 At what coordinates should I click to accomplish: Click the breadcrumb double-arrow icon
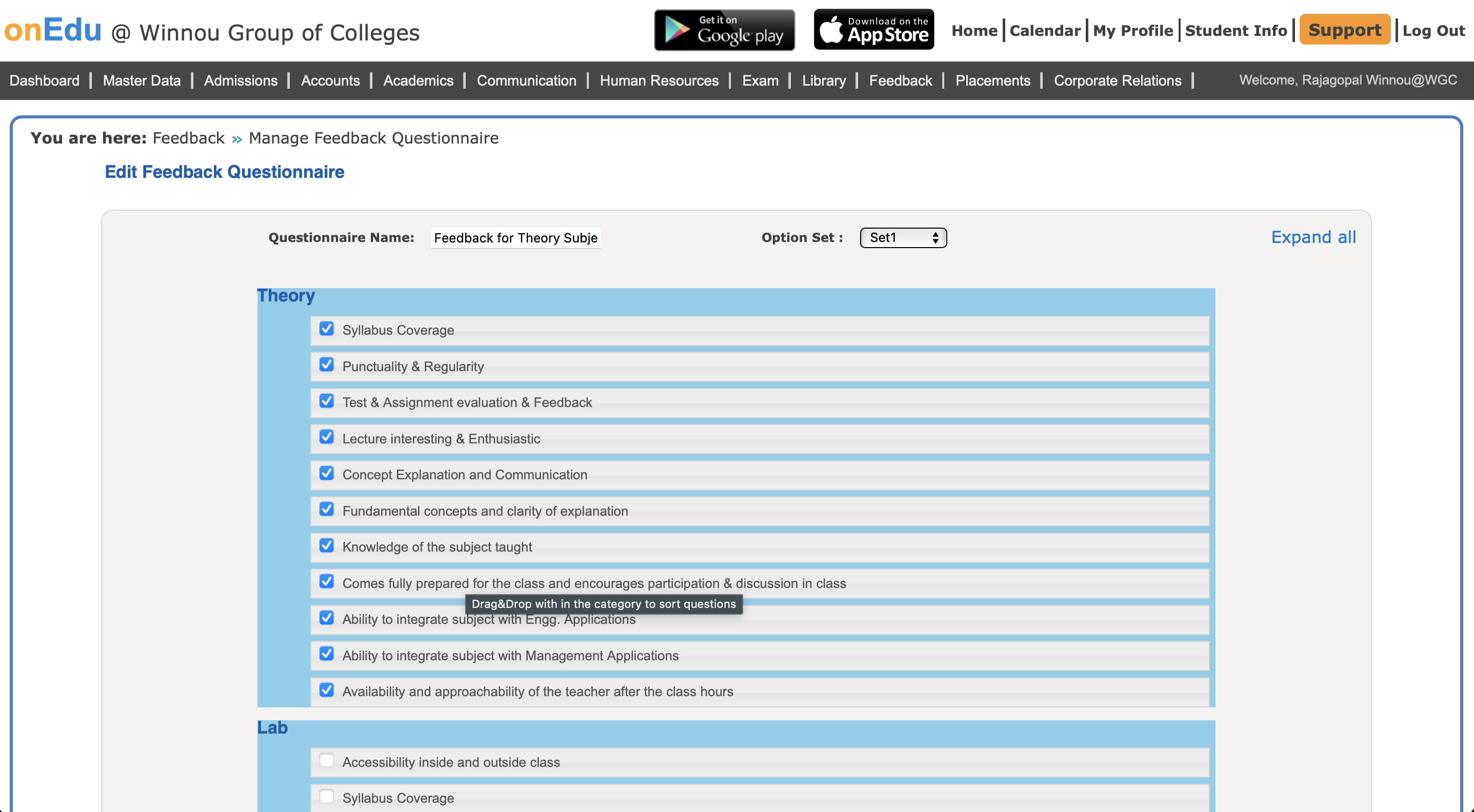(x=237, y=139)
